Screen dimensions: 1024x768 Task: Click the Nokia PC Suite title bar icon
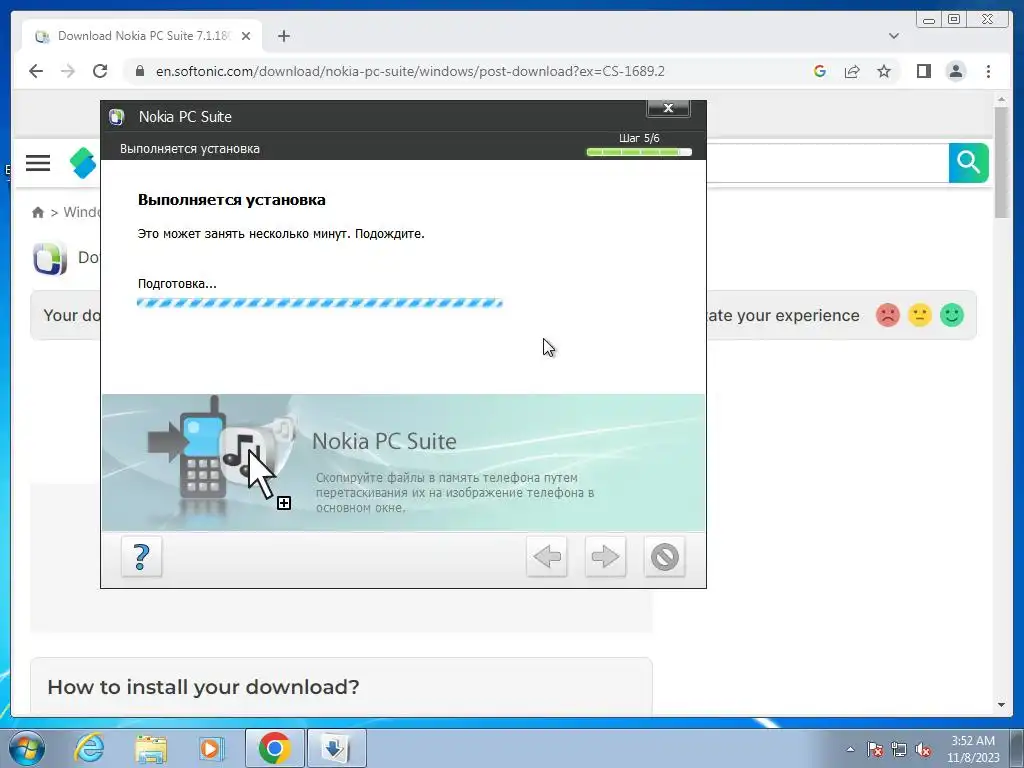pyautogui.click(x=117, y=117)
